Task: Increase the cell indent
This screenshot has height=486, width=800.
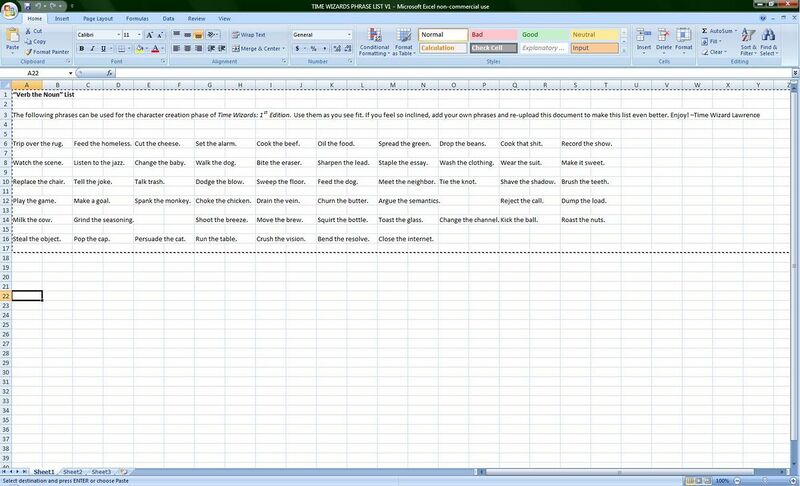Action: pyautogui.click(x=221, y=48)
